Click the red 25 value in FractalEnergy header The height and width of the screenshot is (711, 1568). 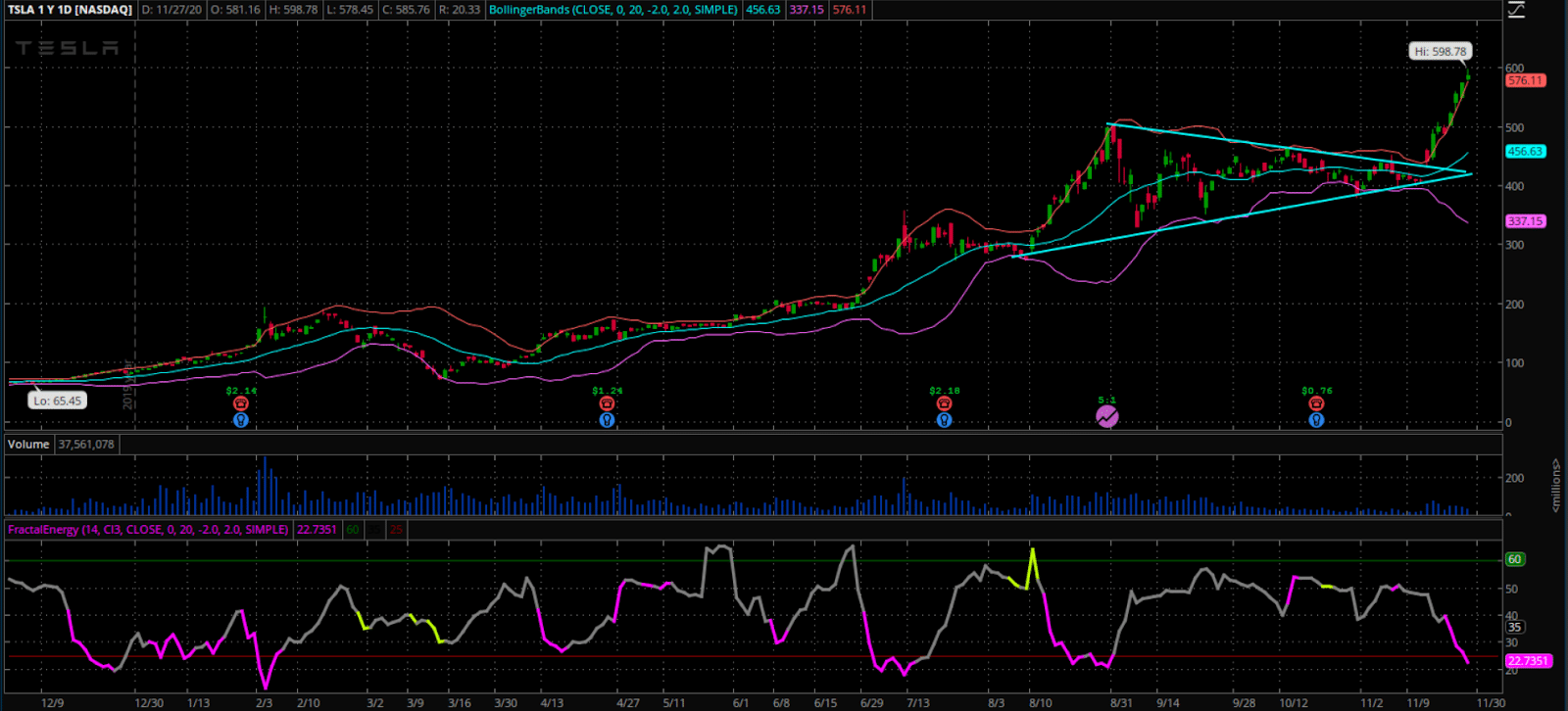(396, 530)
